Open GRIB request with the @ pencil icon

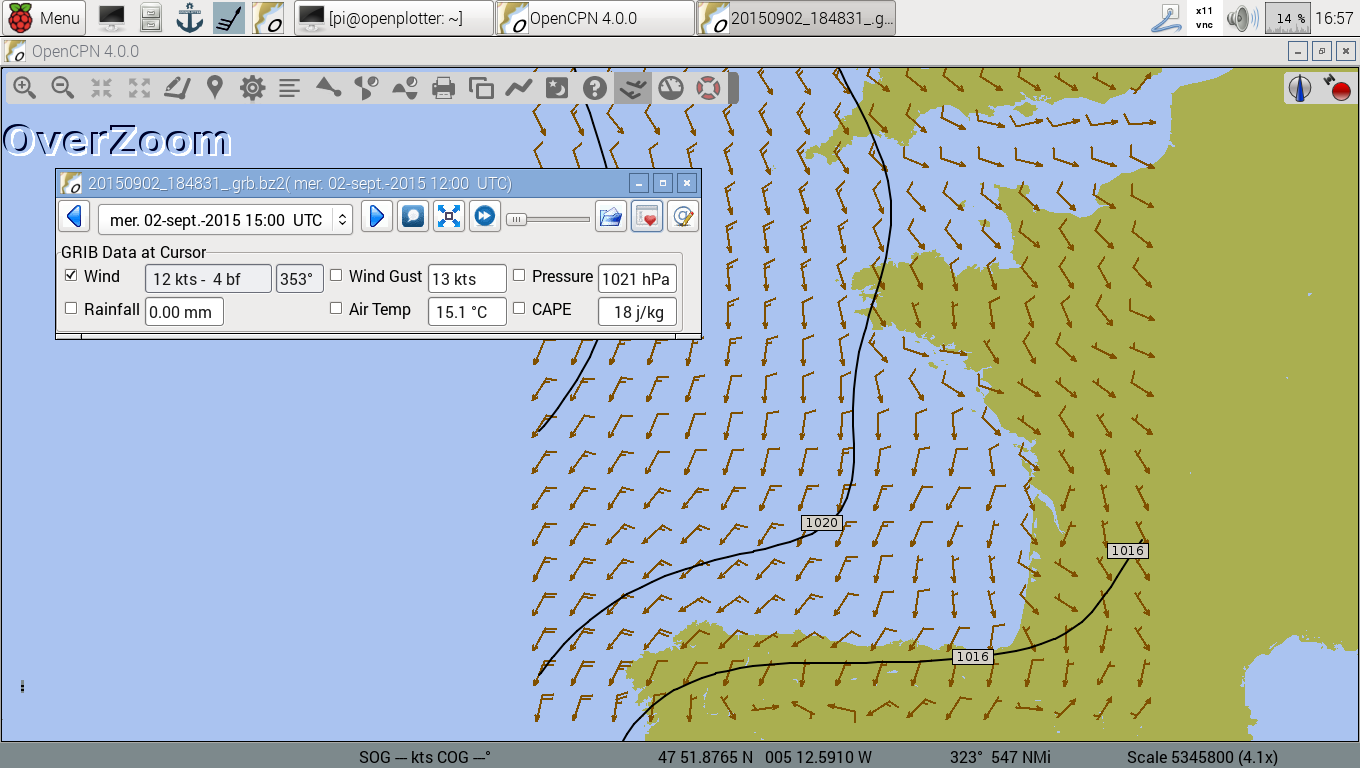(x=683, y=216)
